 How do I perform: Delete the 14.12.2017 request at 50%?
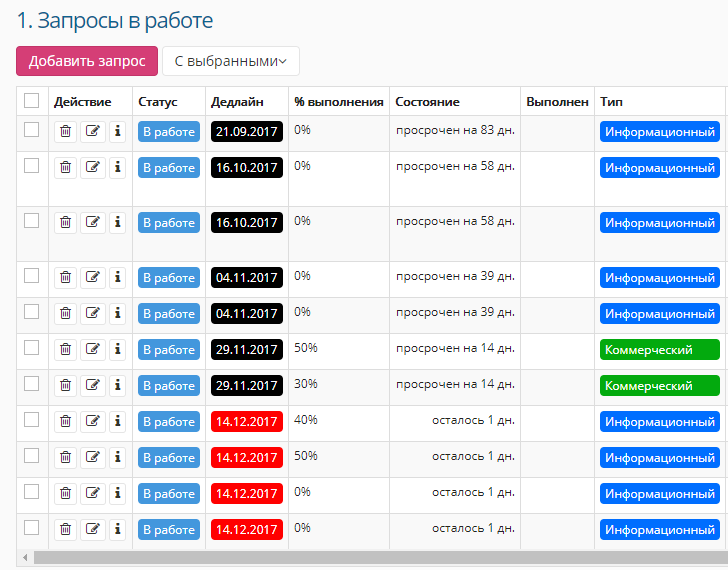pyautogui.click(x=65, y=458)
